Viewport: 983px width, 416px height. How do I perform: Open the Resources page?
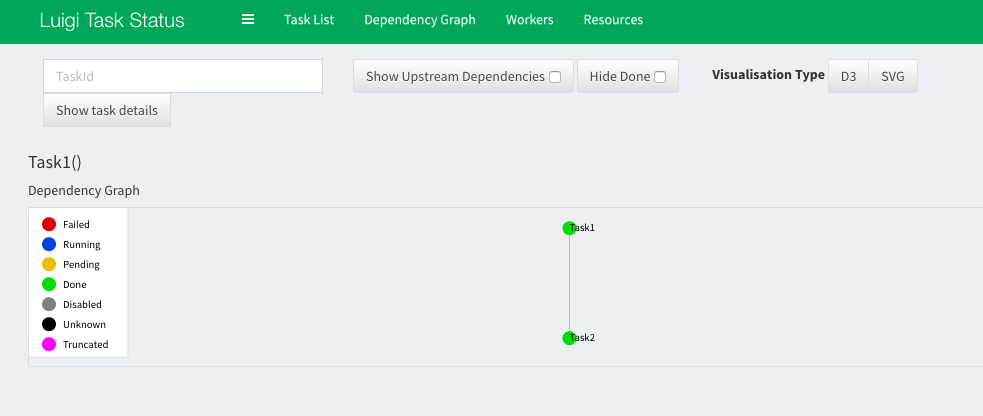(613, 20)
